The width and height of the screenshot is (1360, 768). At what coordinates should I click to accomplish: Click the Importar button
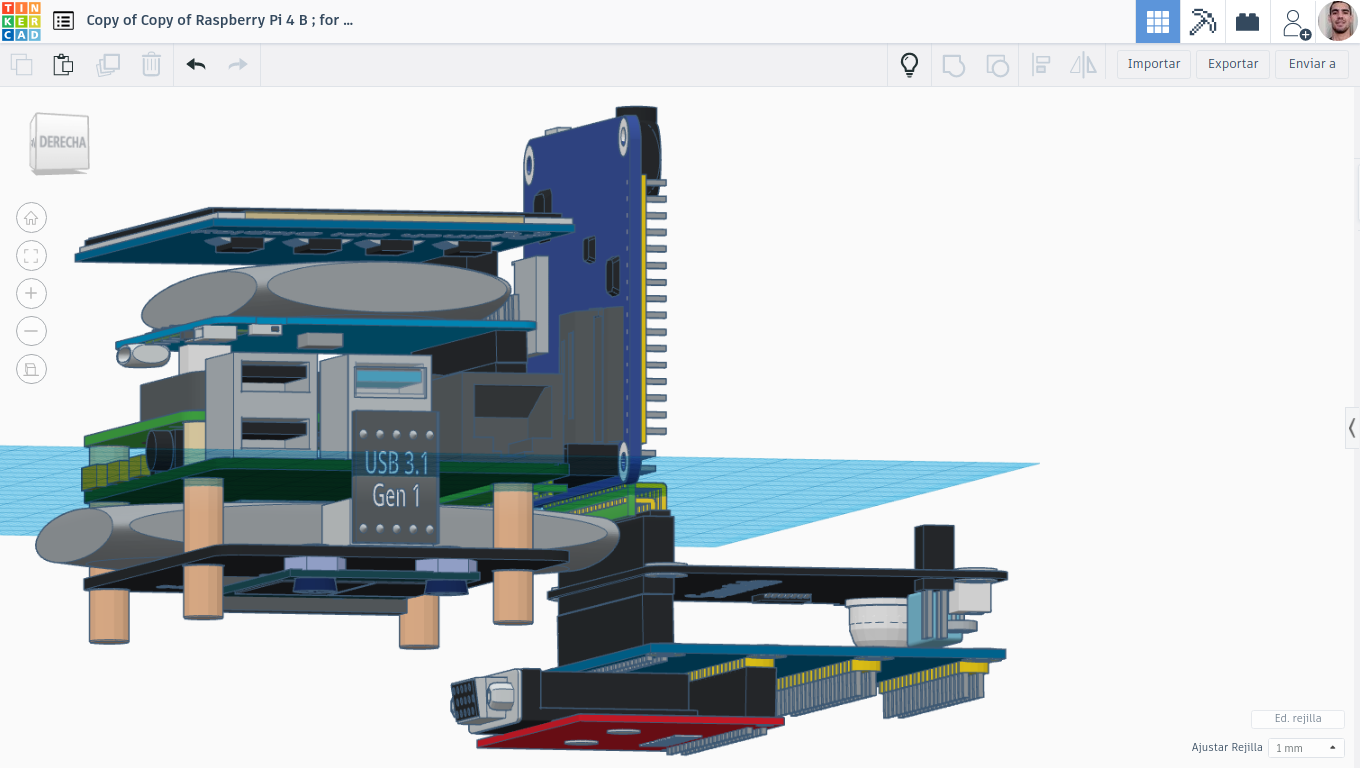(x=1154, y=64)
